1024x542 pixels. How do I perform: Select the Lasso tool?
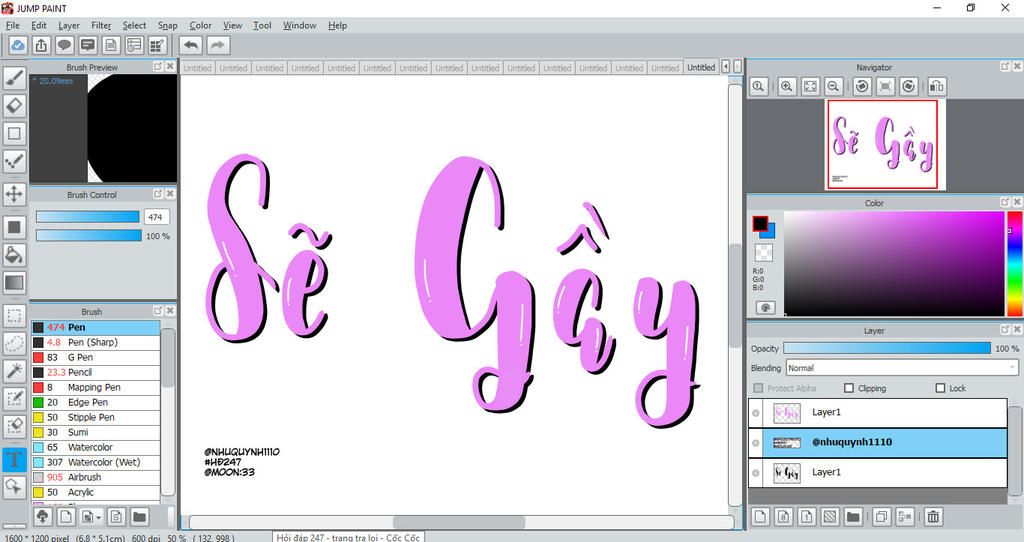14,343
